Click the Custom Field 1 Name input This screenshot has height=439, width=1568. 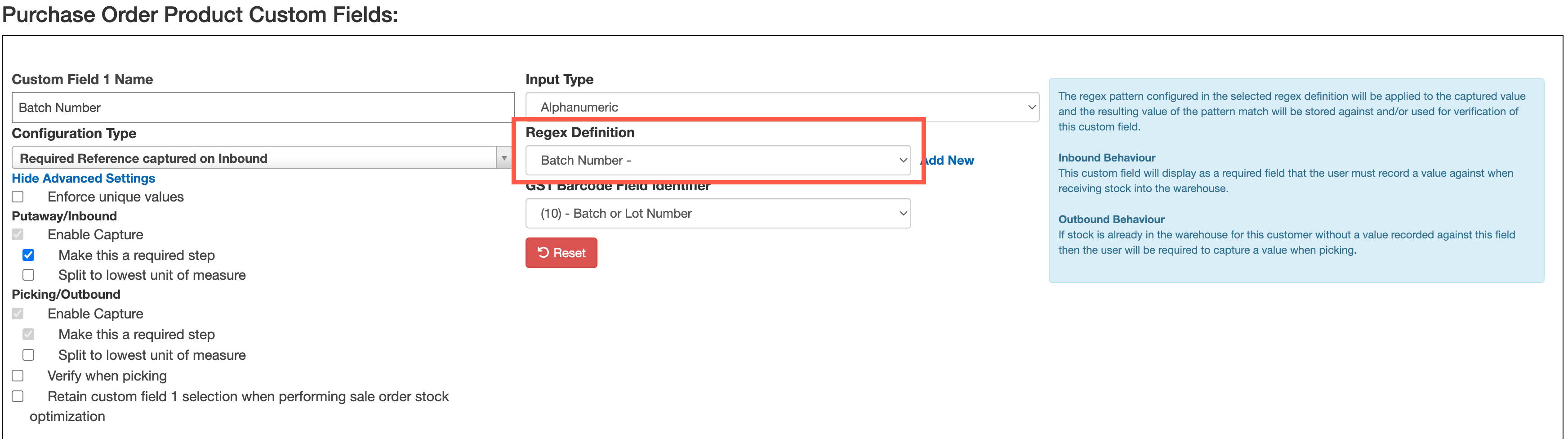click(x=263, y=108)
